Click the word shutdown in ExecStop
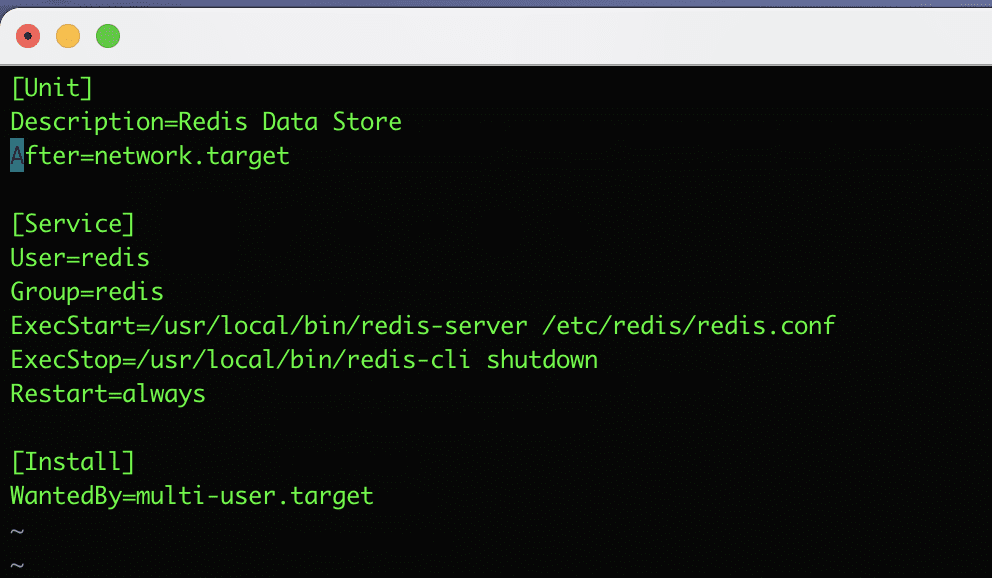992x578 pixels. point(542,360)
